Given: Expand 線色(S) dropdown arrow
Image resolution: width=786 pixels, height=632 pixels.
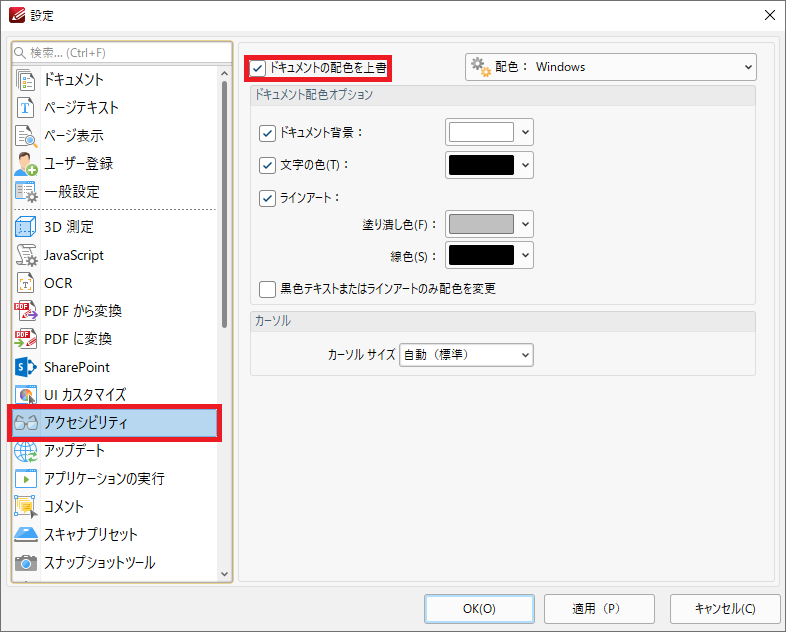Looking at the screenshot, I should pyautogui.click(x=525, y=255).
